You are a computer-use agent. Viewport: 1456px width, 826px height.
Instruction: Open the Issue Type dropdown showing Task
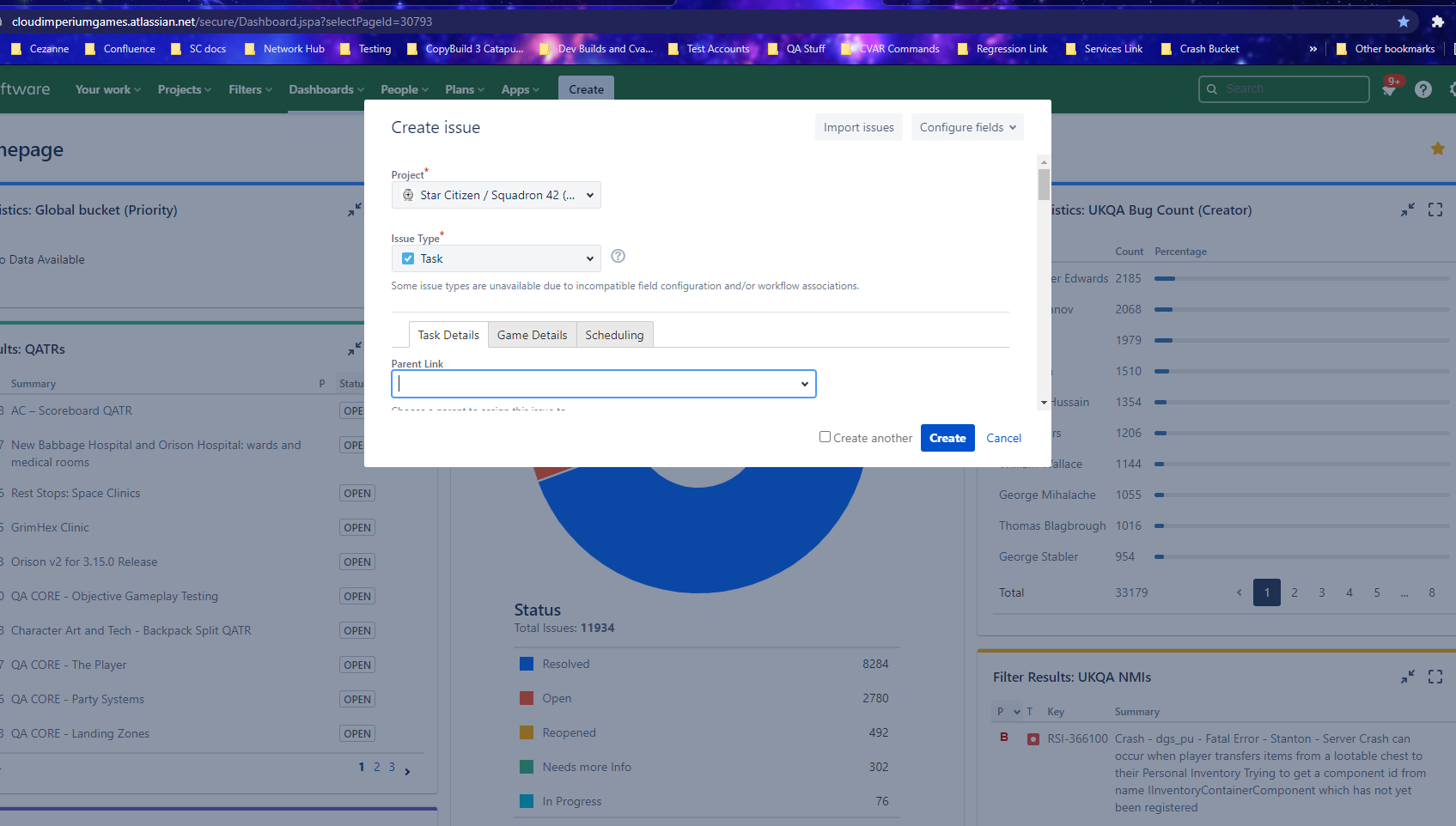pyautogui.click(x=497, y=258)
